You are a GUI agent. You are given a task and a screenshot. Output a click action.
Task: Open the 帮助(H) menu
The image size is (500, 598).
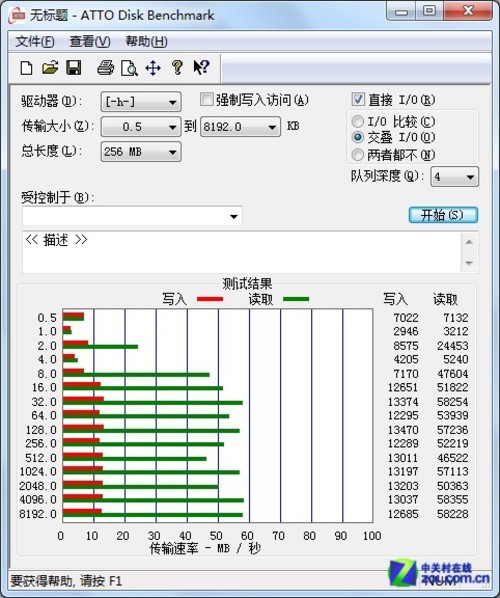[x=146, y=41]
